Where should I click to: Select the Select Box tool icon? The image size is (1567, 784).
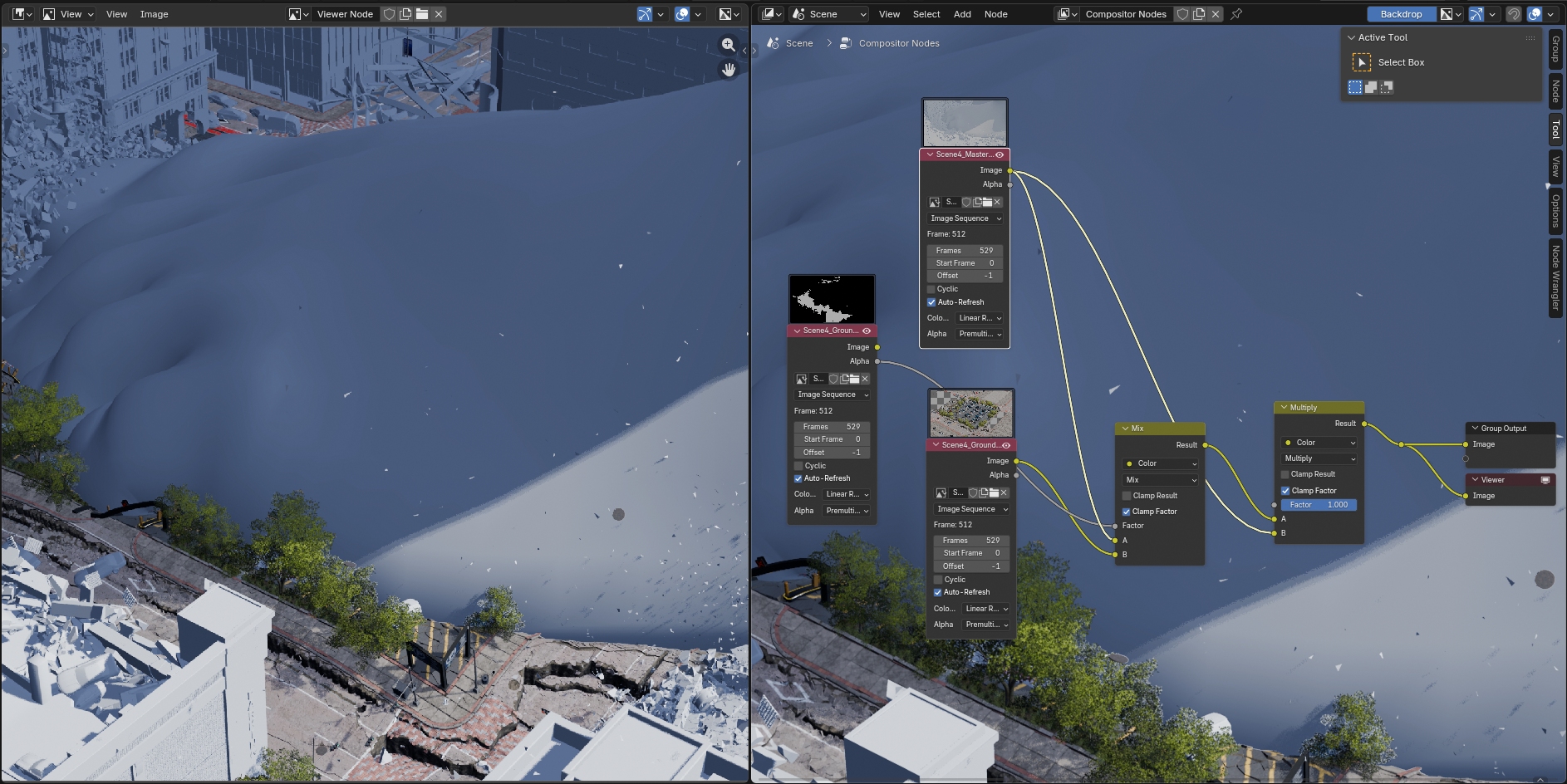1361,62
